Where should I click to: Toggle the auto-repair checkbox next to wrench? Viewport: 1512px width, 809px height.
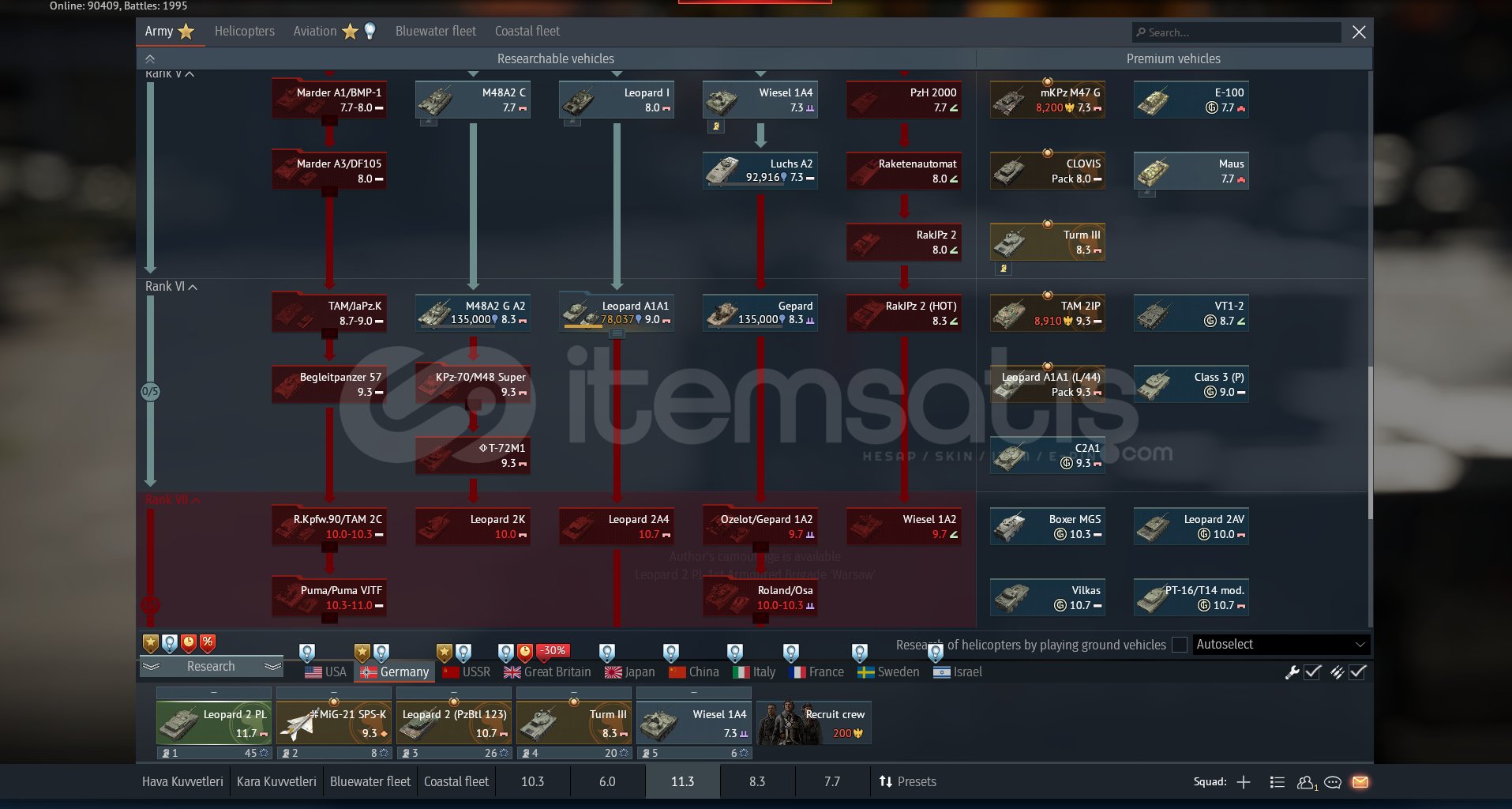pos(1313,672)
